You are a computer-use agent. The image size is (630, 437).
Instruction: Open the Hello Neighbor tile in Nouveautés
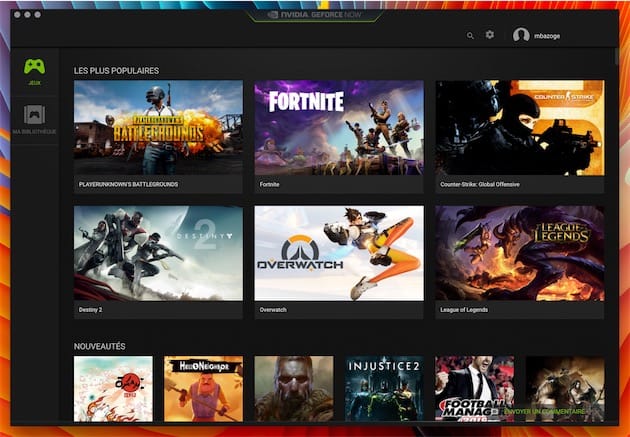click(x=203, y=388)
